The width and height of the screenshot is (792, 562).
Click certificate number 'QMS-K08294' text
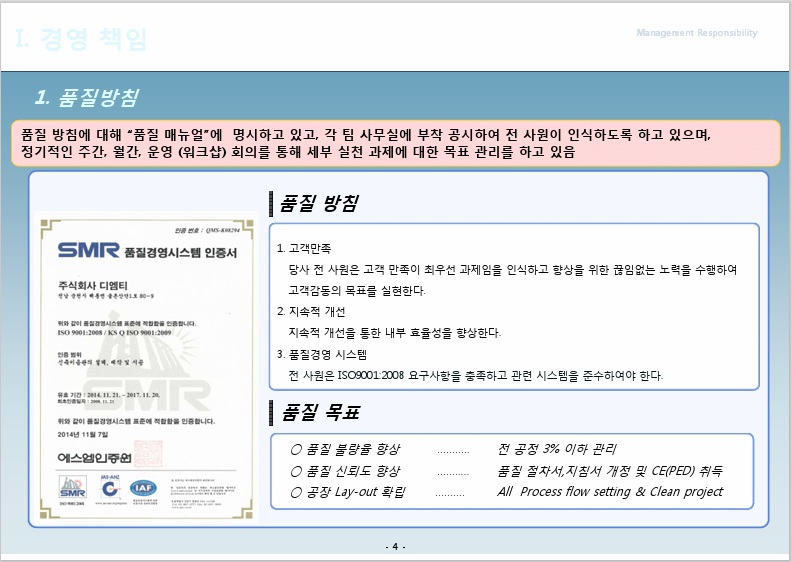223,230
